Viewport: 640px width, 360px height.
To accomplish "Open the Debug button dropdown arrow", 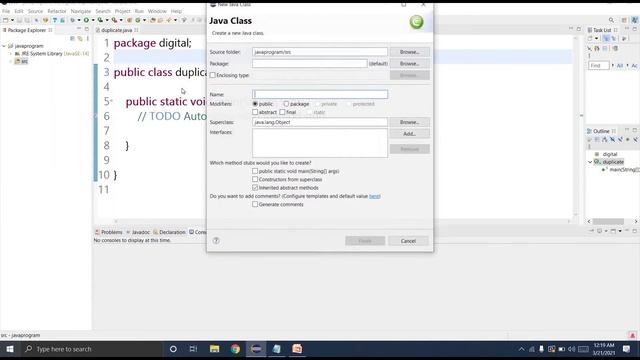I will click(79, 20).
